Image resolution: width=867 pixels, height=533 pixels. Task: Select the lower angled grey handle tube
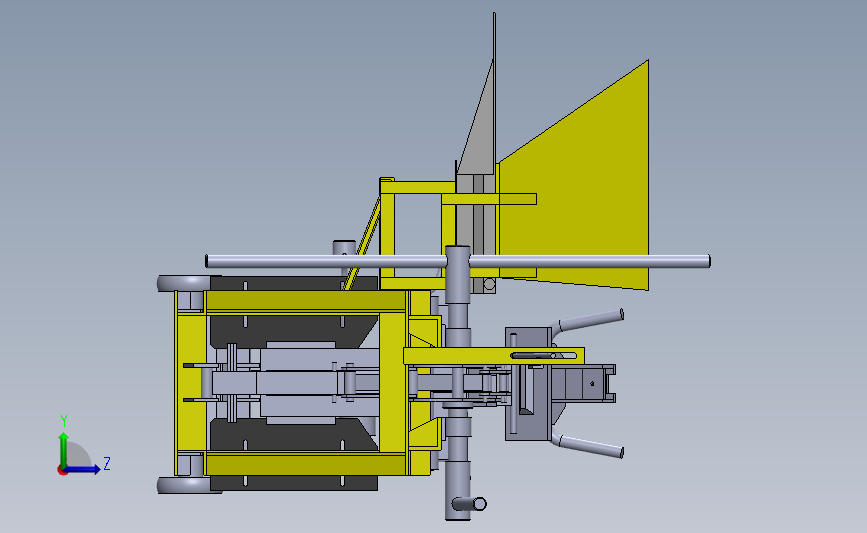click(x=589, y=445)
